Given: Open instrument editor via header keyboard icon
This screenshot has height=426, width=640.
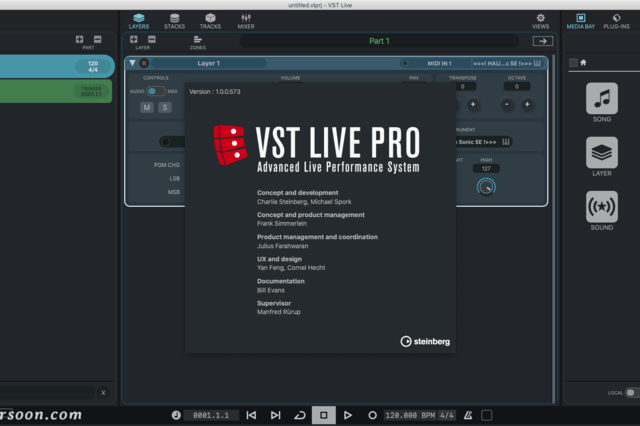Looking at the screenshot, I should pos(538,63).
